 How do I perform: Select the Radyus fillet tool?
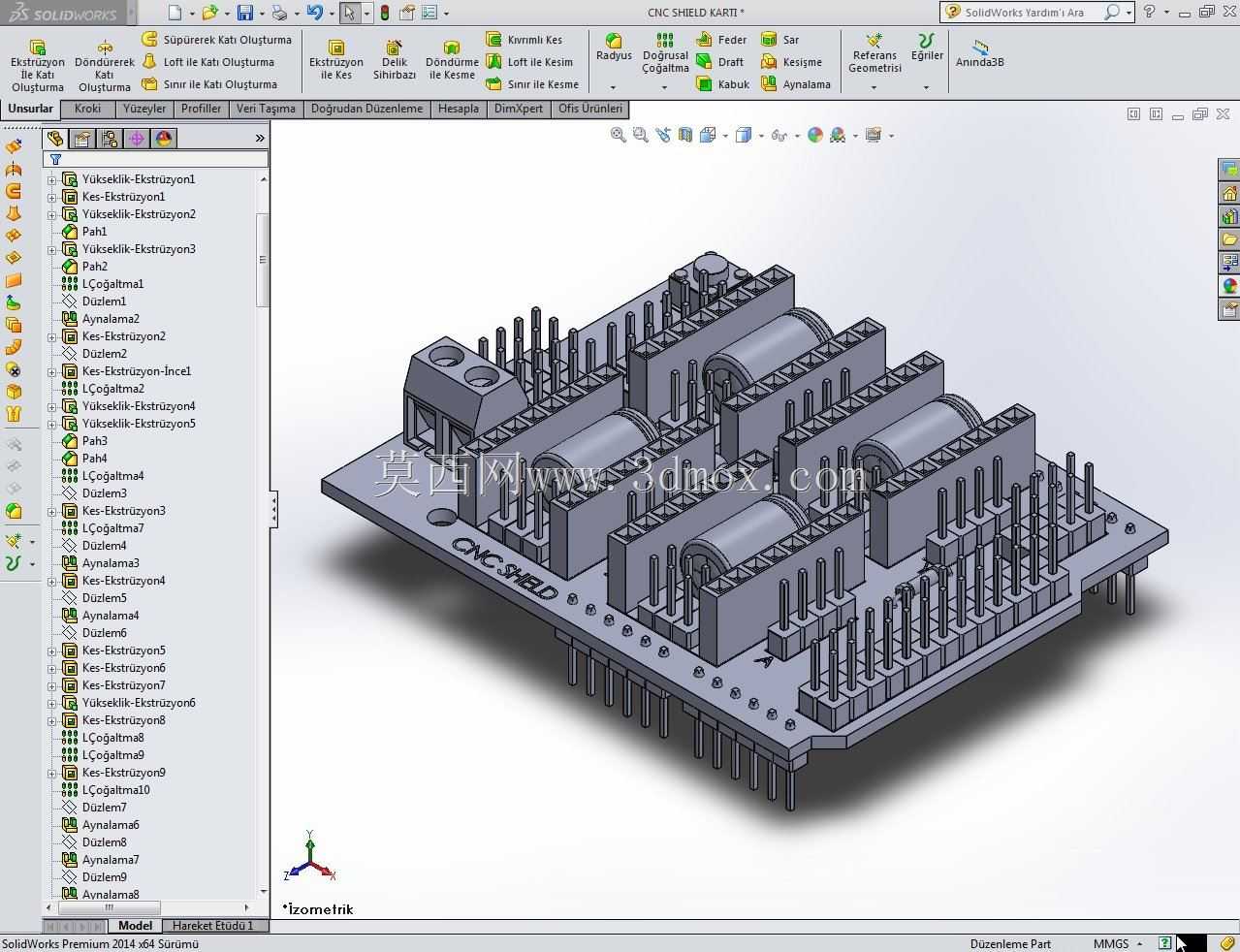click(614, 47)
